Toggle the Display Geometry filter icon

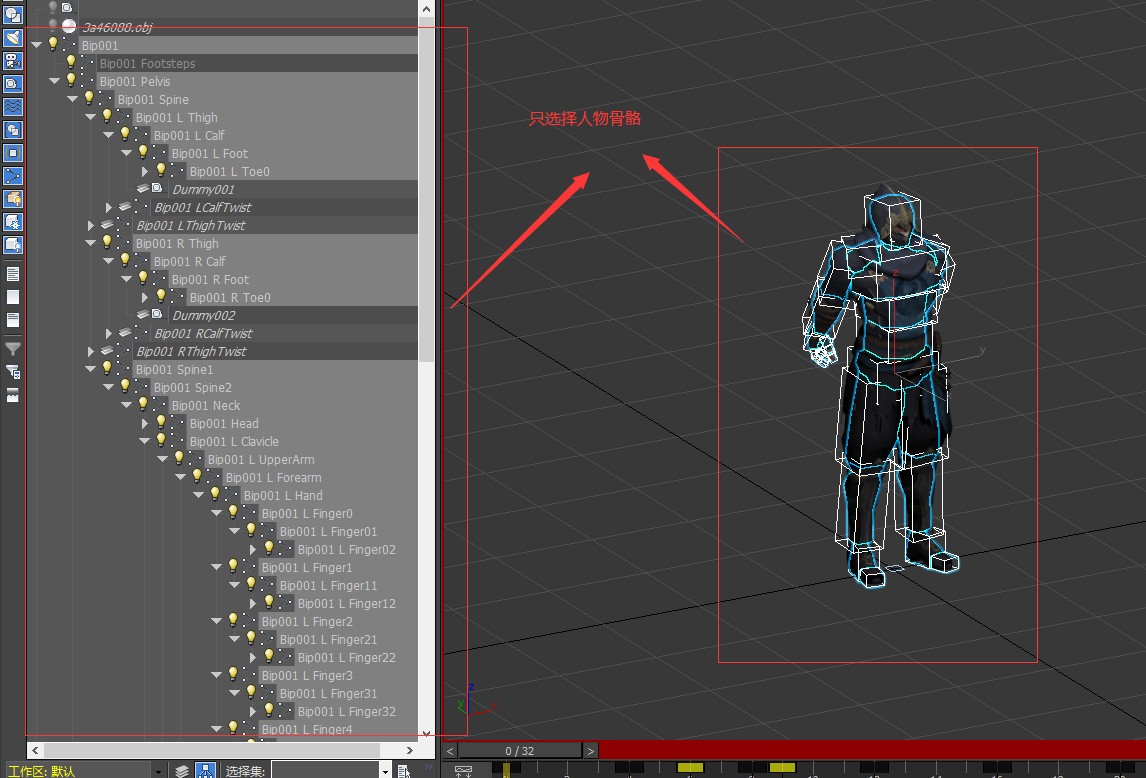(12, 14)
